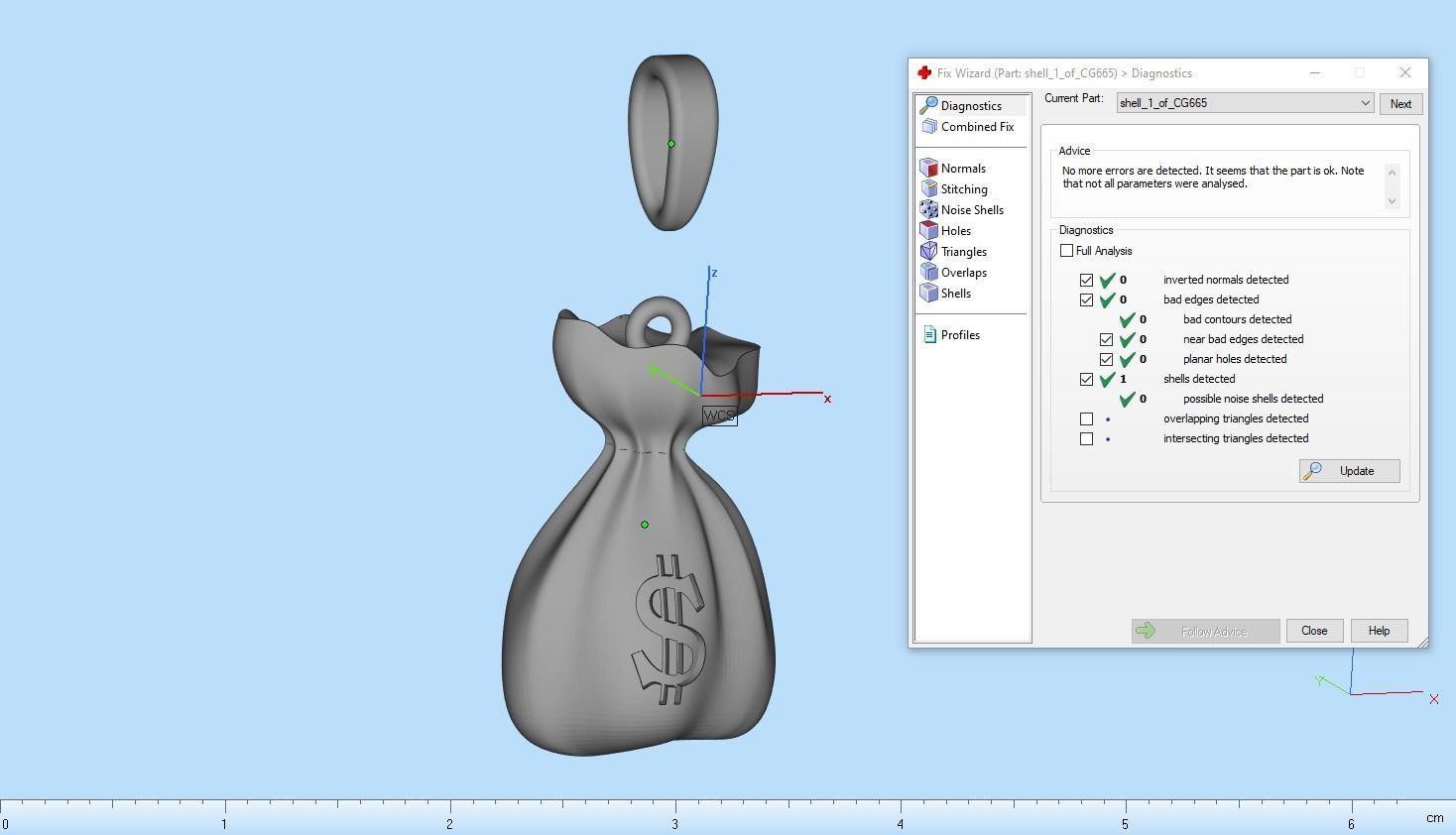1456x835 pixels.
Task: Open Help for the Fix Wizard
Action: (x=1379, y=631)
